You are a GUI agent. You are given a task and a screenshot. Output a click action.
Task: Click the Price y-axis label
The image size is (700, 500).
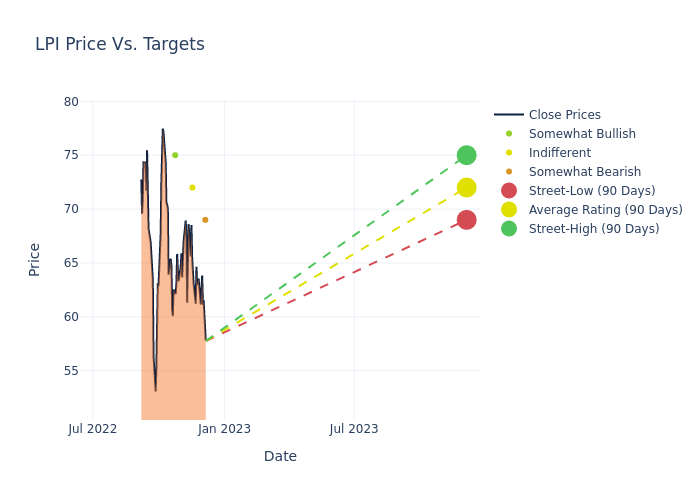click(x=35, y=259)
